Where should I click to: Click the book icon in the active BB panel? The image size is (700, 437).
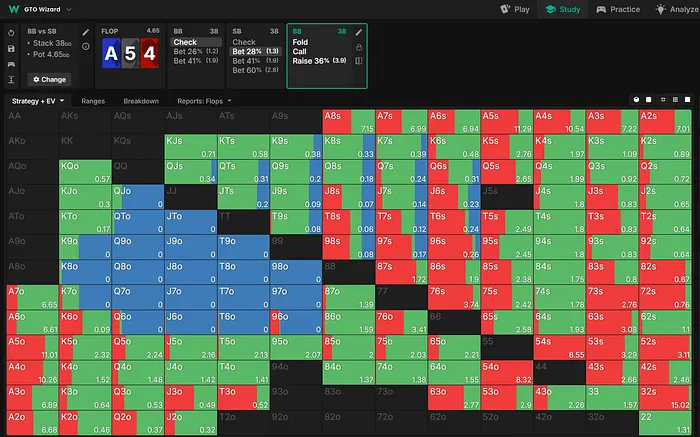click(x=359, y=61)
